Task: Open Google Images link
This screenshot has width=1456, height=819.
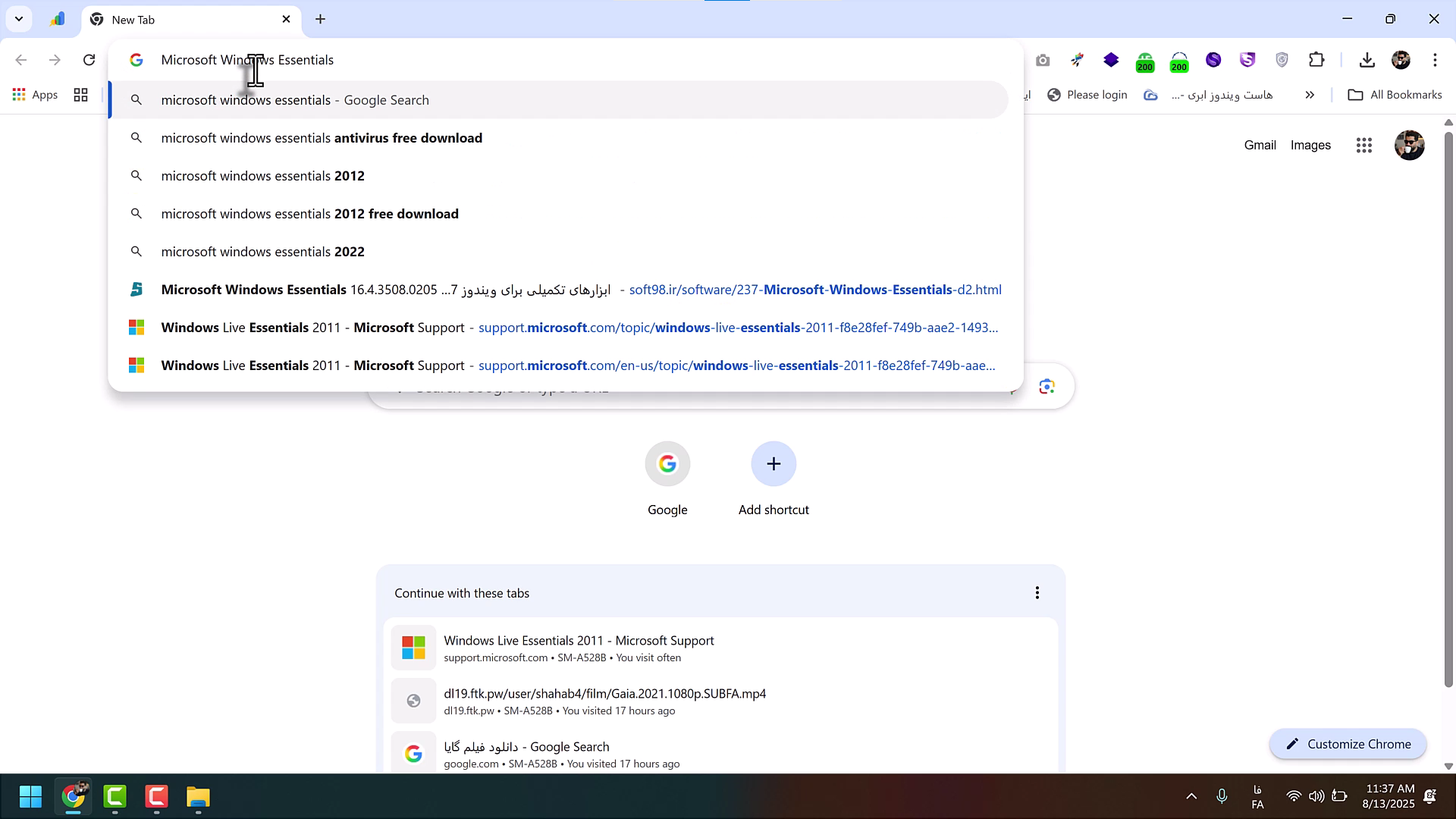Action: coord(1310,145)
